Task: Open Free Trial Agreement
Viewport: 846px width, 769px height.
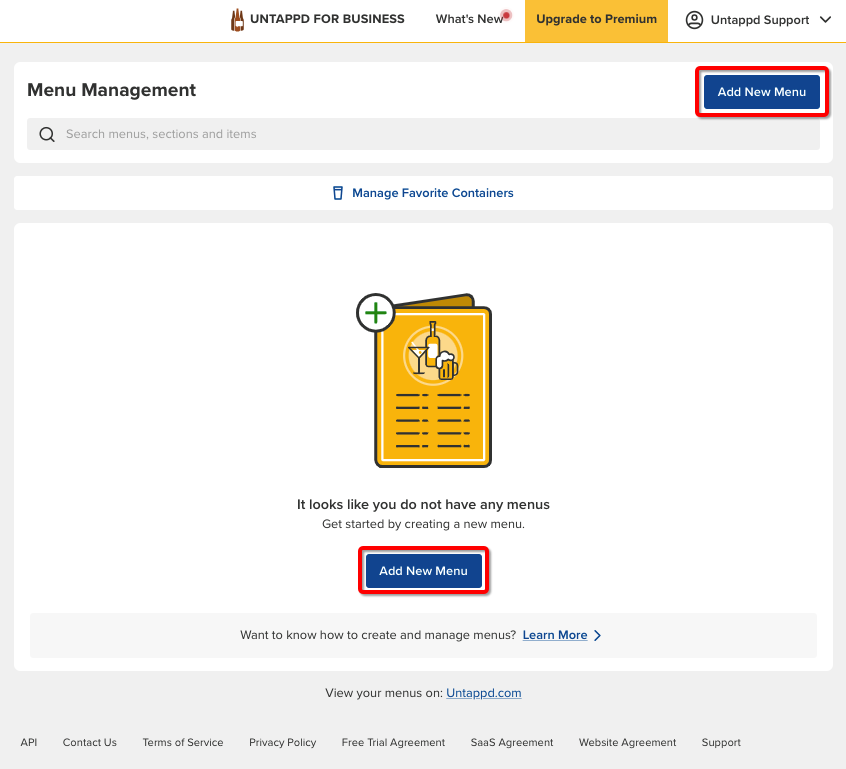Action: coord(393,743)
